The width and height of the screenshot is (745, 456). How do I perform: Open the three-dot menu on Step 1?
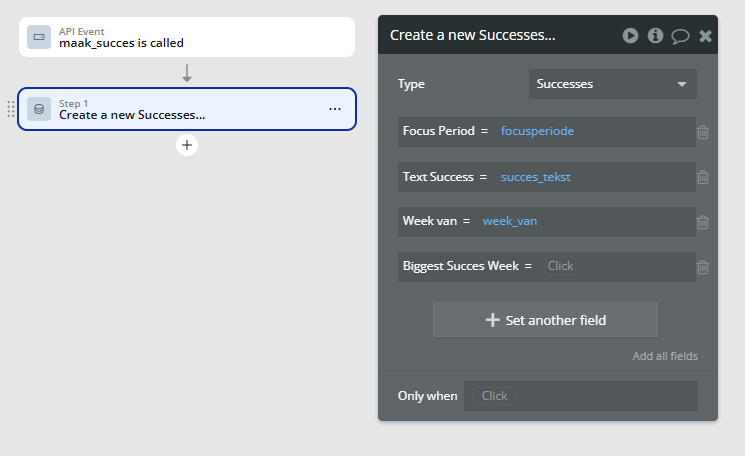point(335,109)
